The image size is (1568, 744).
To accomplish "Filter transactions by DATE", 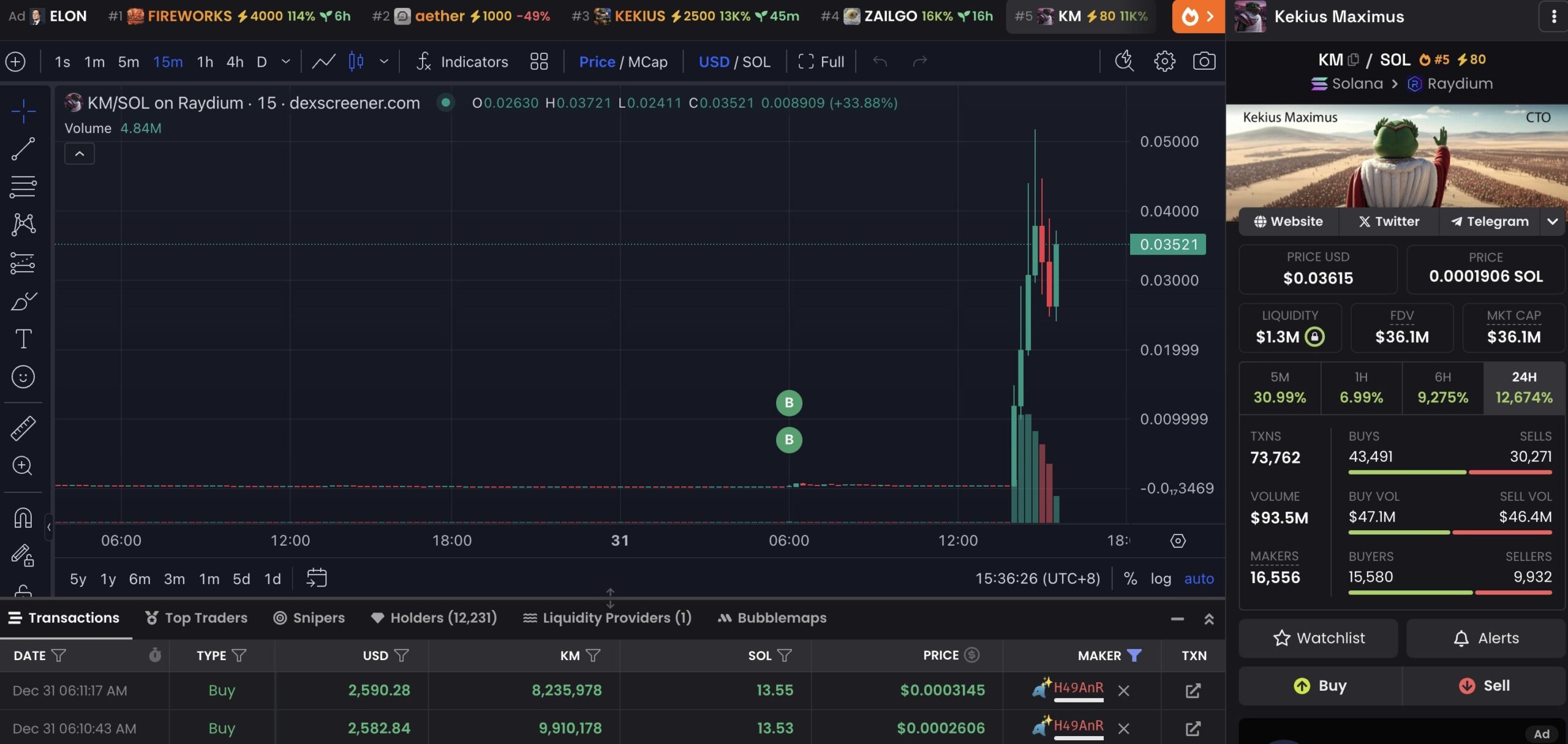I will (x=58, y=656).
